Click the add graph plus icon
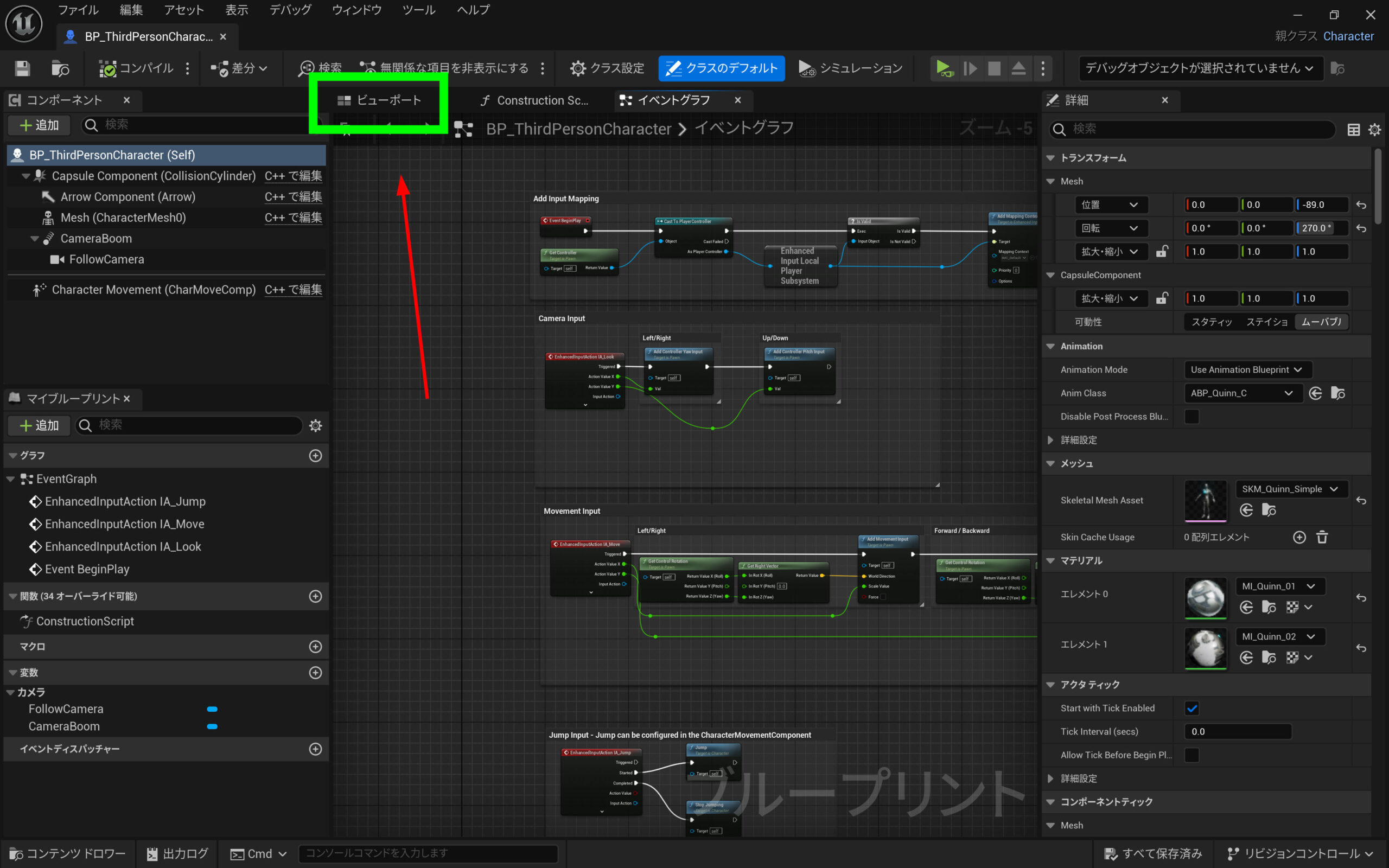 (315, 455)
